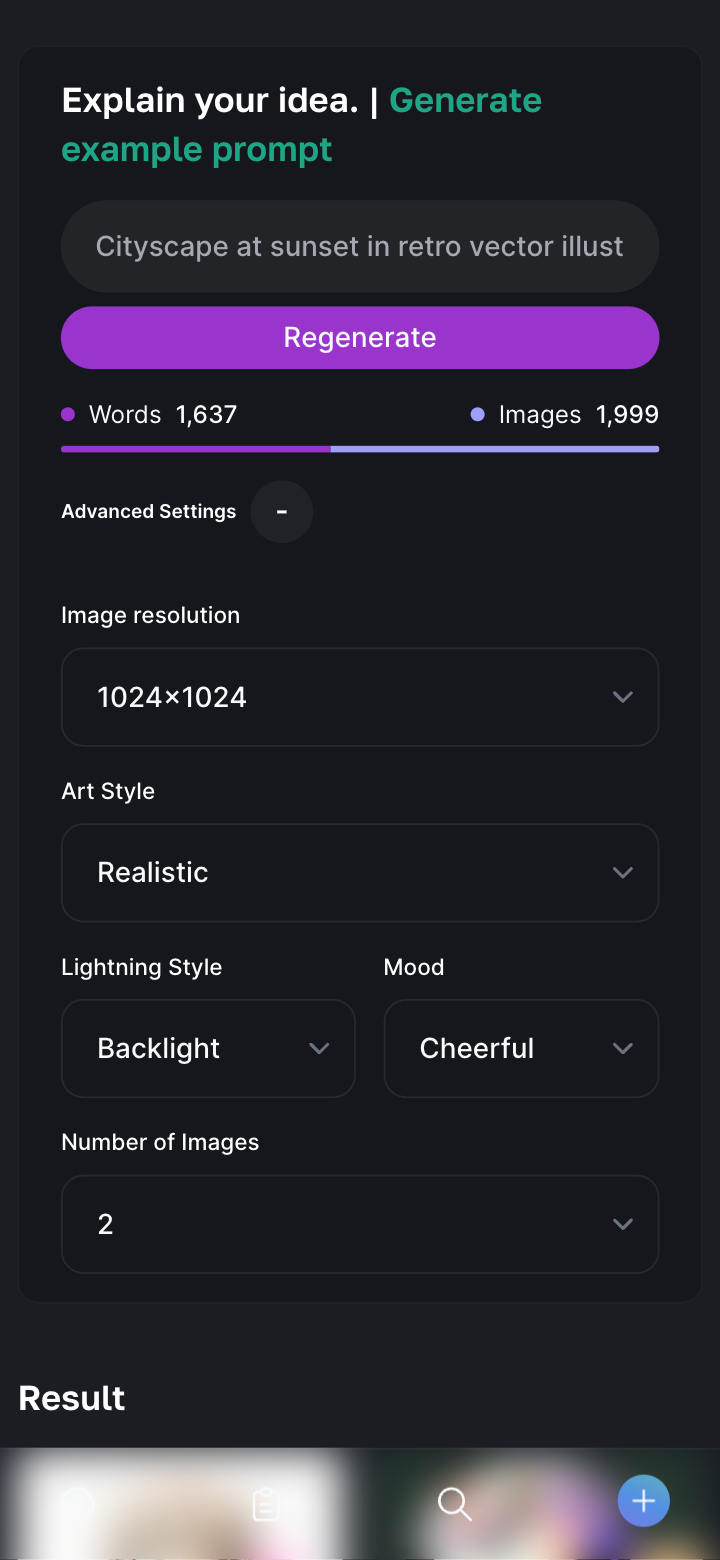
Task: Click the purple Words legend dot
Action: pos(68,414)
